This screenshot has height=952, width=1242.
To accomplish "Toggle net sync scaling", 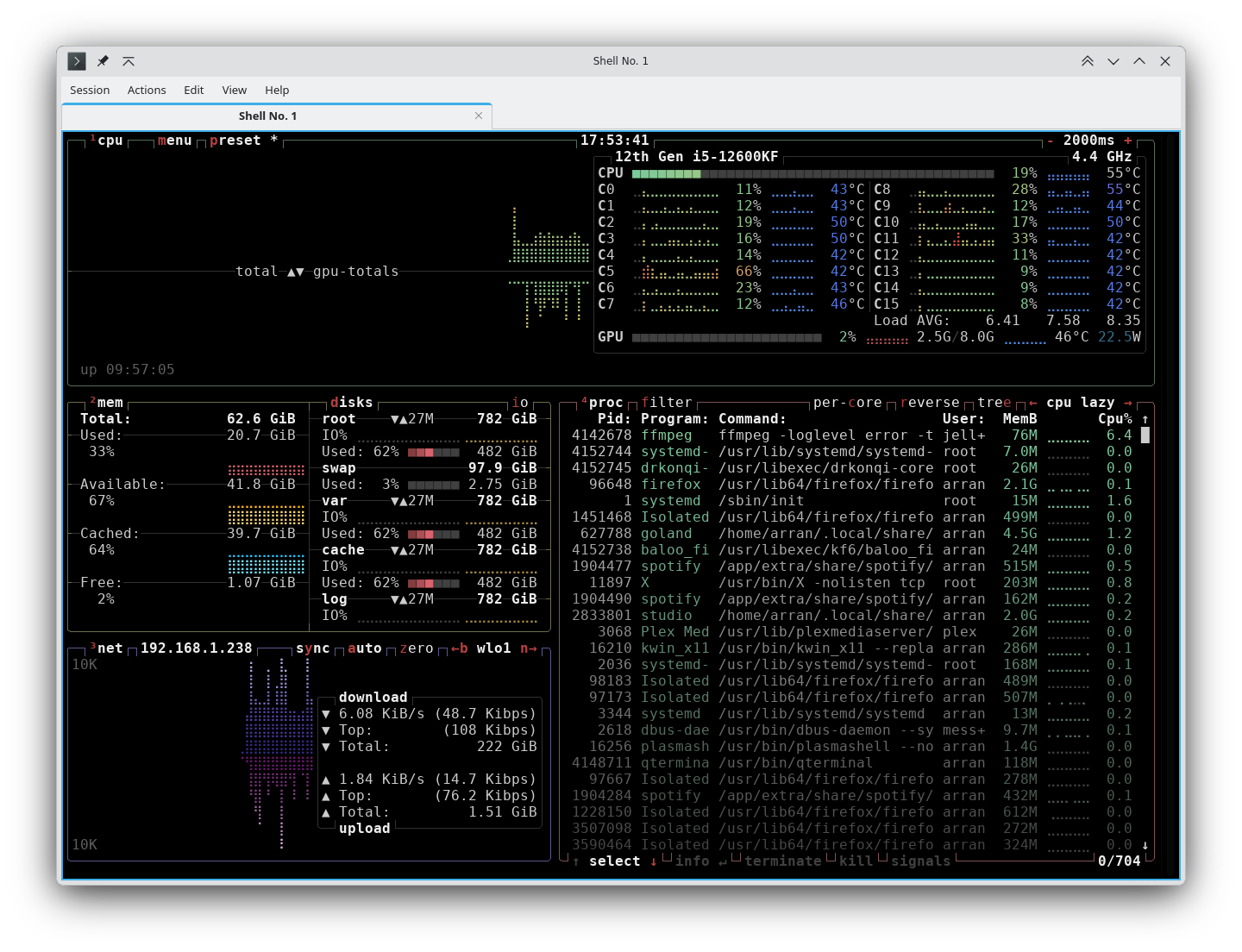I will click(313, 648).
